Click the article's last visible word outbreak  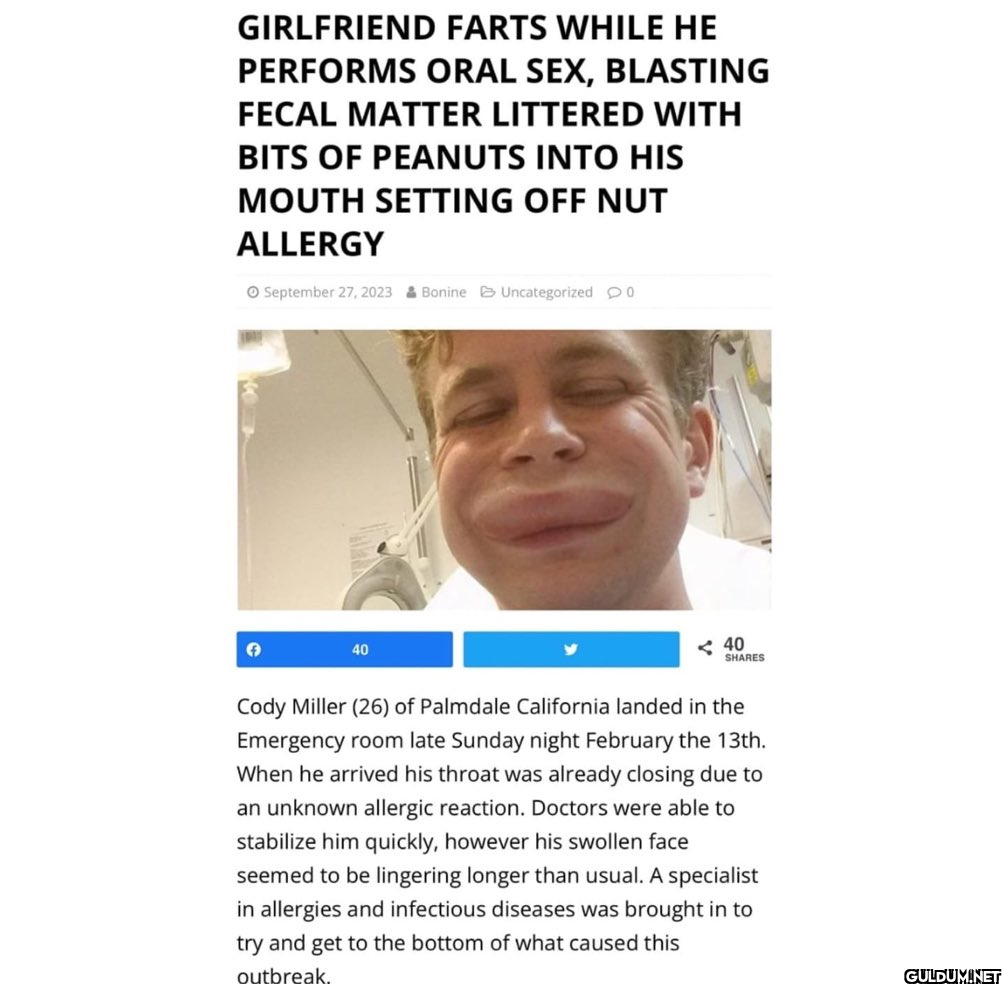point(284,976)
